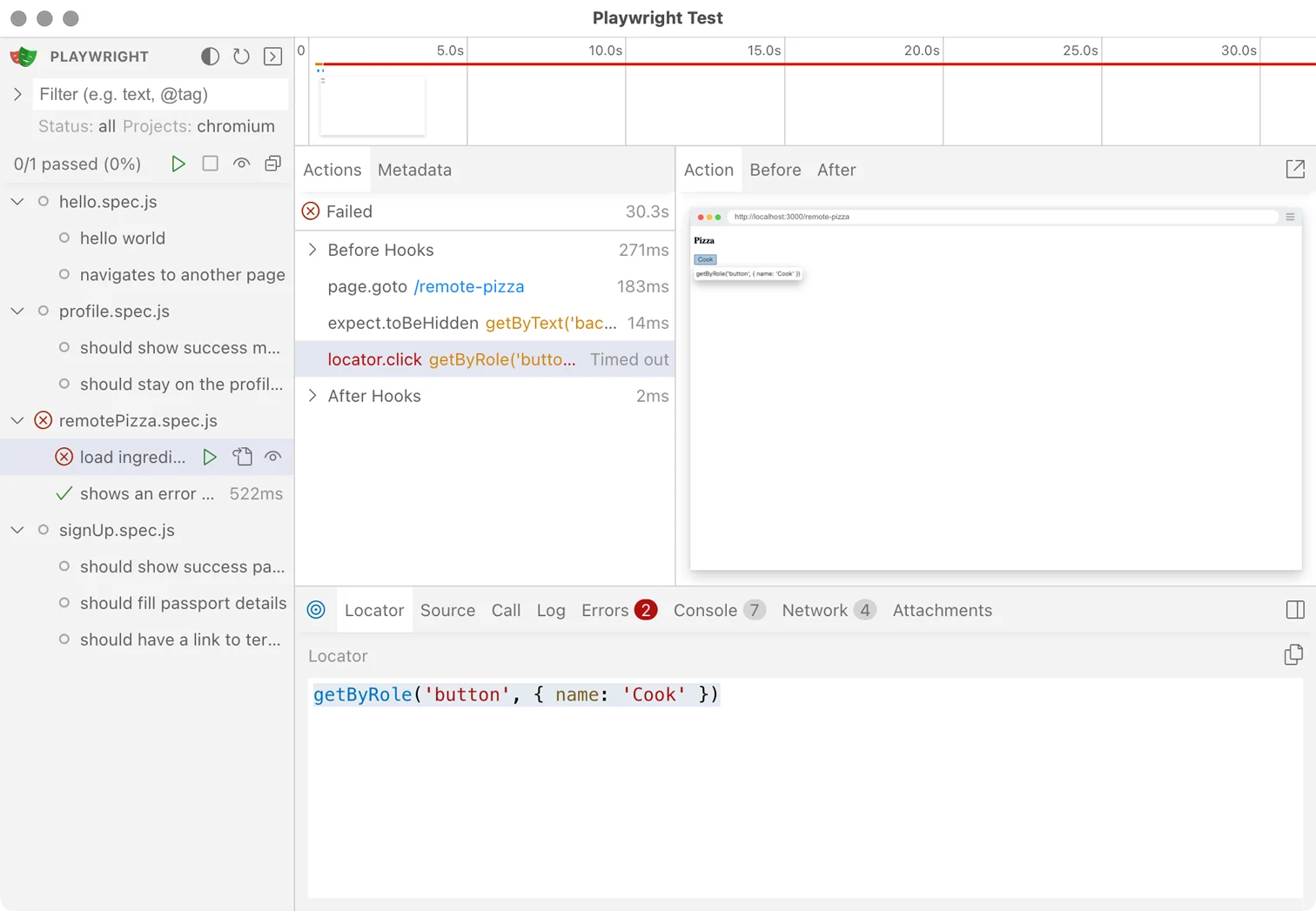The image size is (1316, 911).
Task: Switch to the Metadata tab
Action: point(414,170)
